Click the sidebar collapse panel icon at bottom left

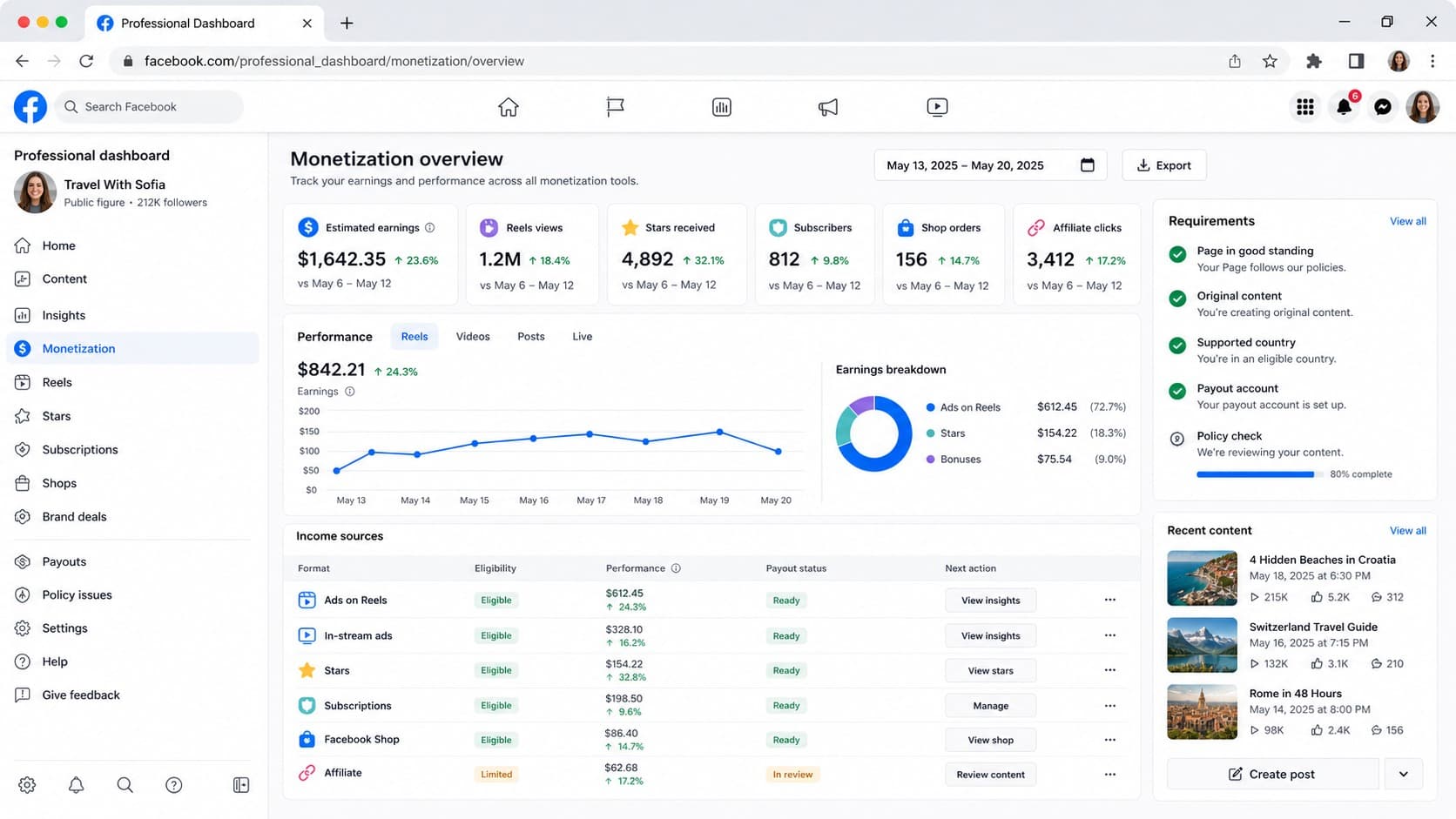tap(241, 785)
